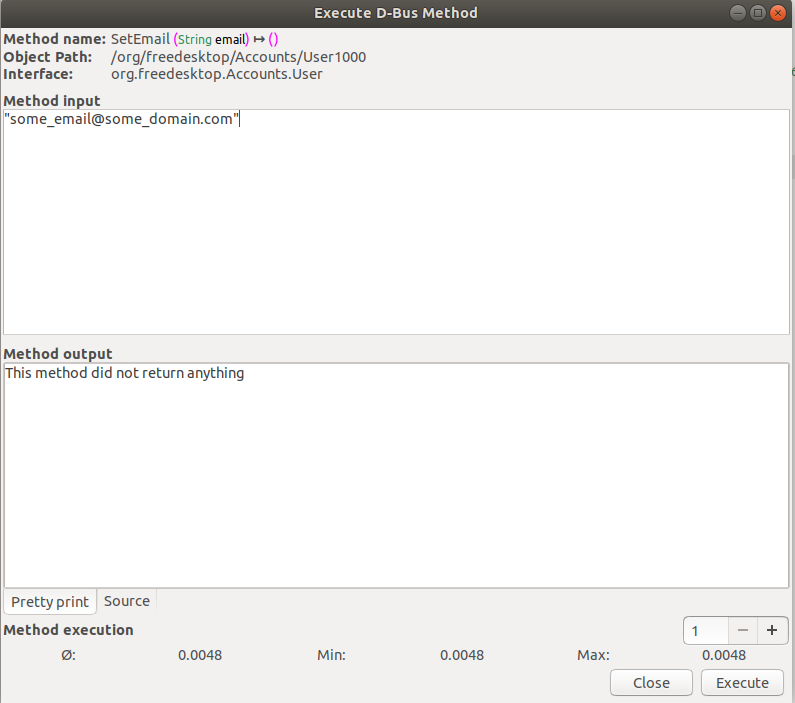
Task: Click the average Ø execution time value
Action: (x=200, y=655)
